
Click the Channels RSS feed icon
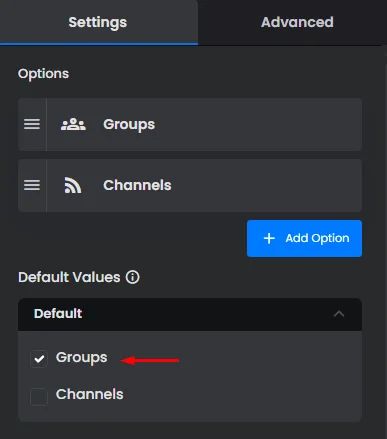pyautogui.click(x=73, y=185)
